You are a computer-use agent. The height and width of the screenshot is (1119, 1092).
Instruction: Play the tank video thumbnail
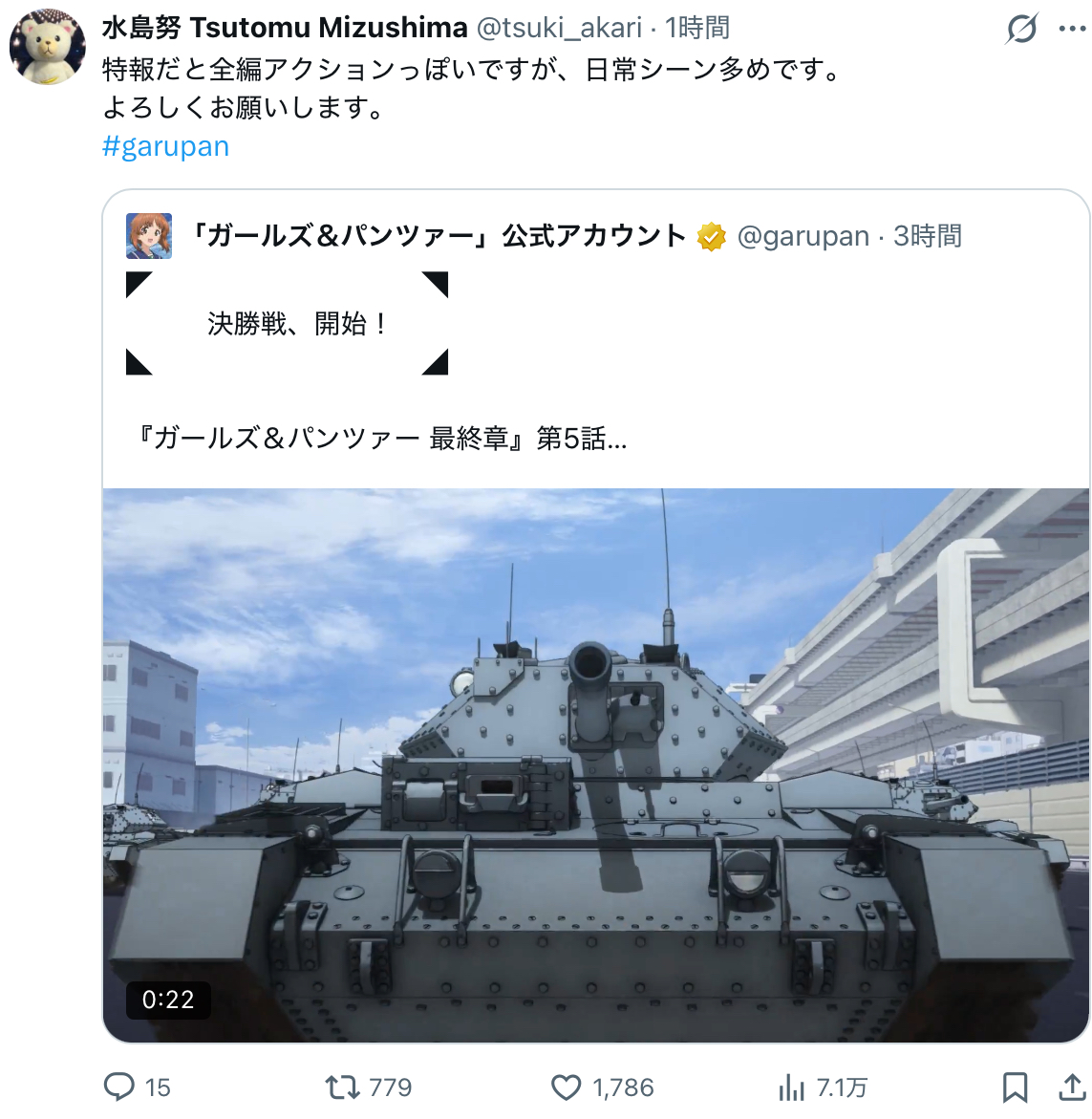tap(595, 765)
